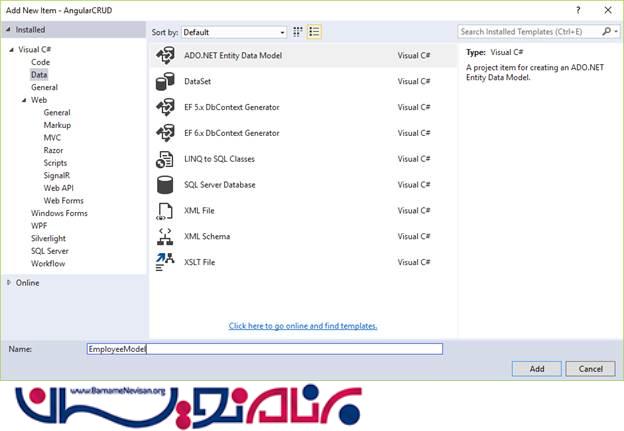
Task: Switch to small icons grid view
Action: point(298,32)
